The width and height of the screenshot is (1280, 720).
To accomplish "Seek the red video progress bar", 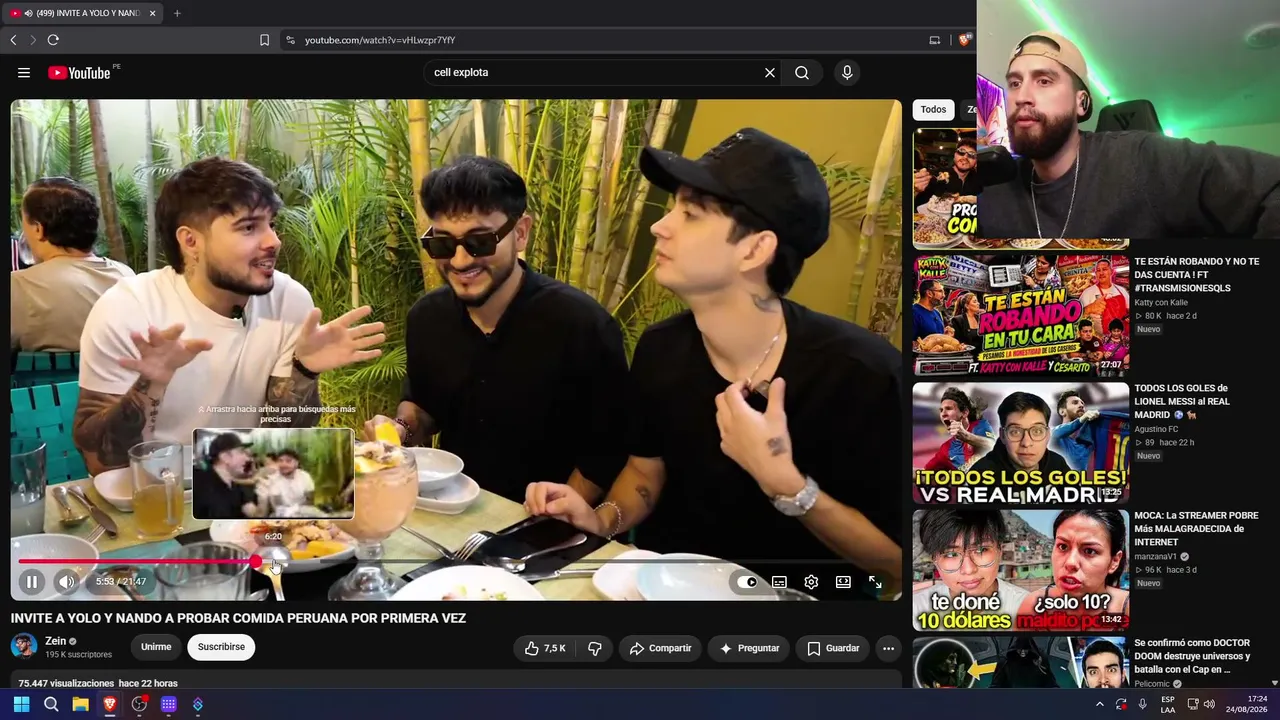I will (456, 562).
